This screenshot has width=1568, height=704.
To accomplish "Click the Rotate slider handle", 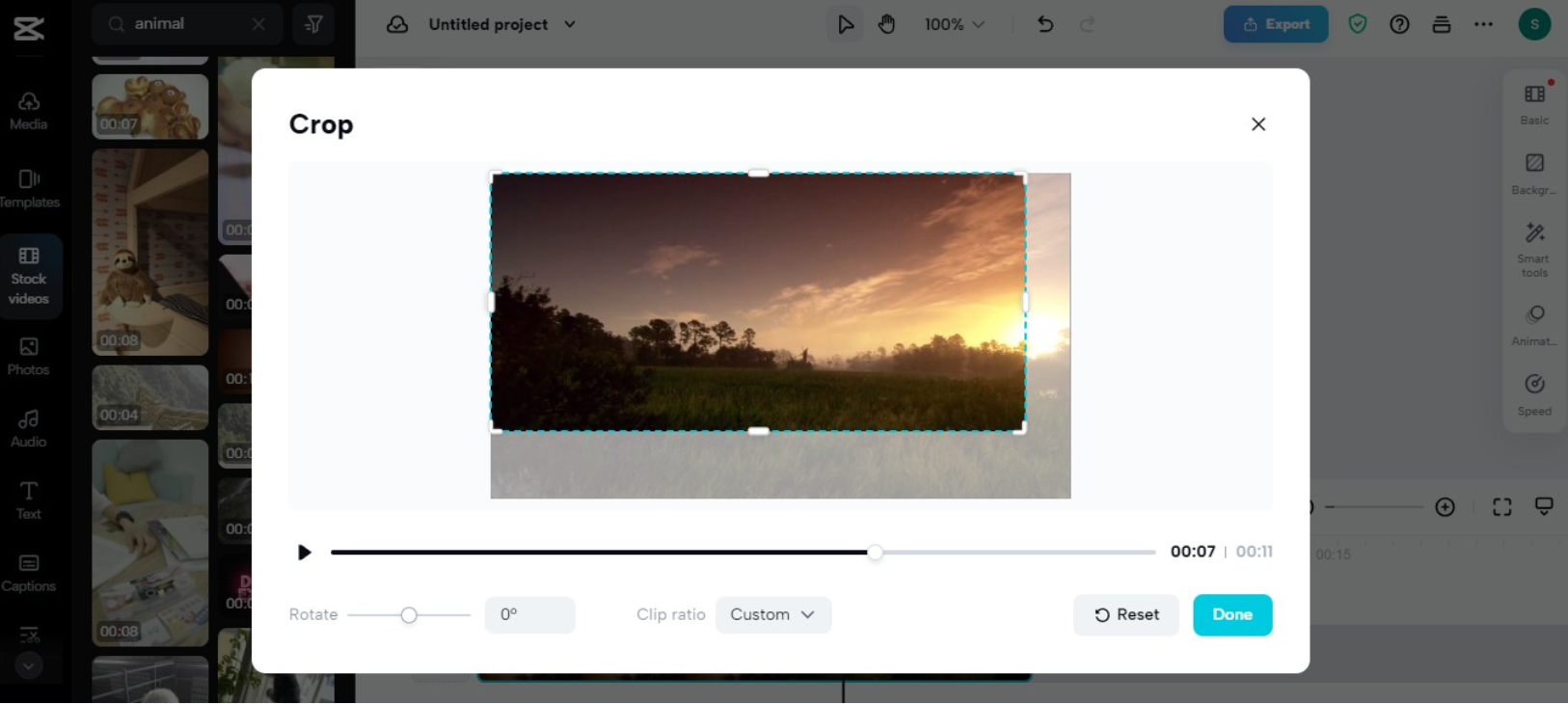I will [x=409, y=615].
